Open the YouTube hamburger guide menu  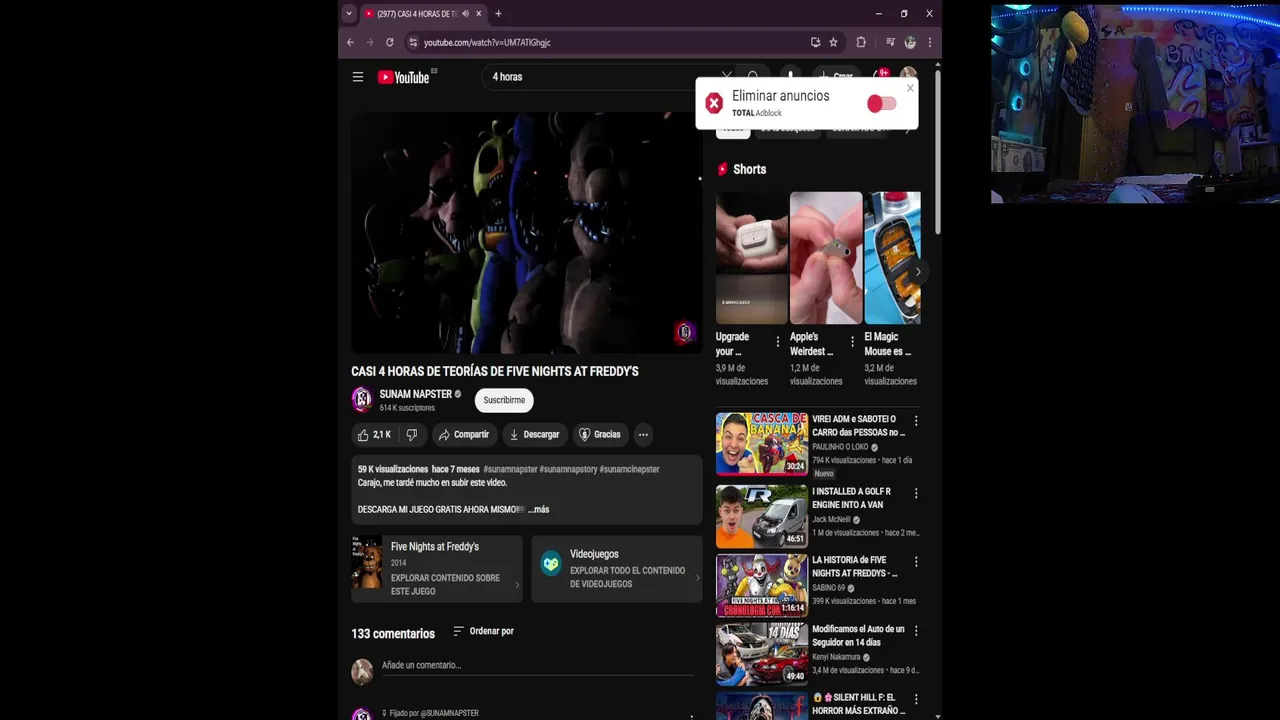[x=358, y=77]
